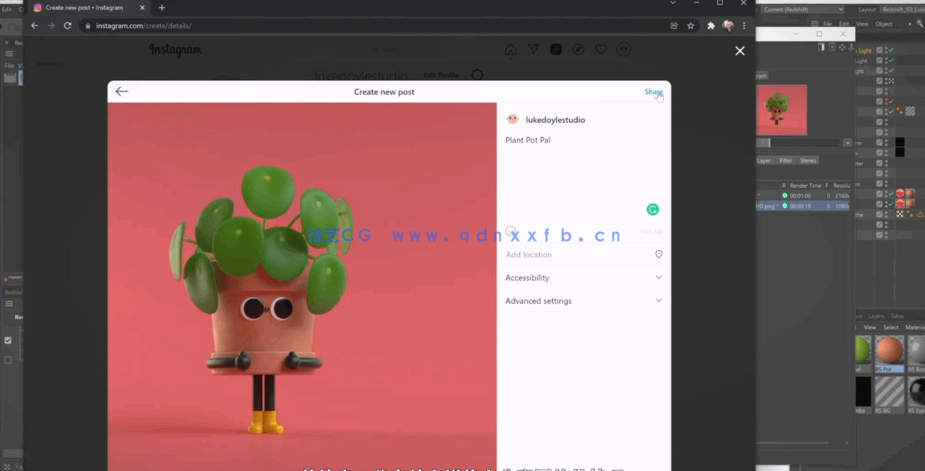Click Chrome back navigation arrow
Viewport: 925px width, 471px height.
(x=34, y=25)
